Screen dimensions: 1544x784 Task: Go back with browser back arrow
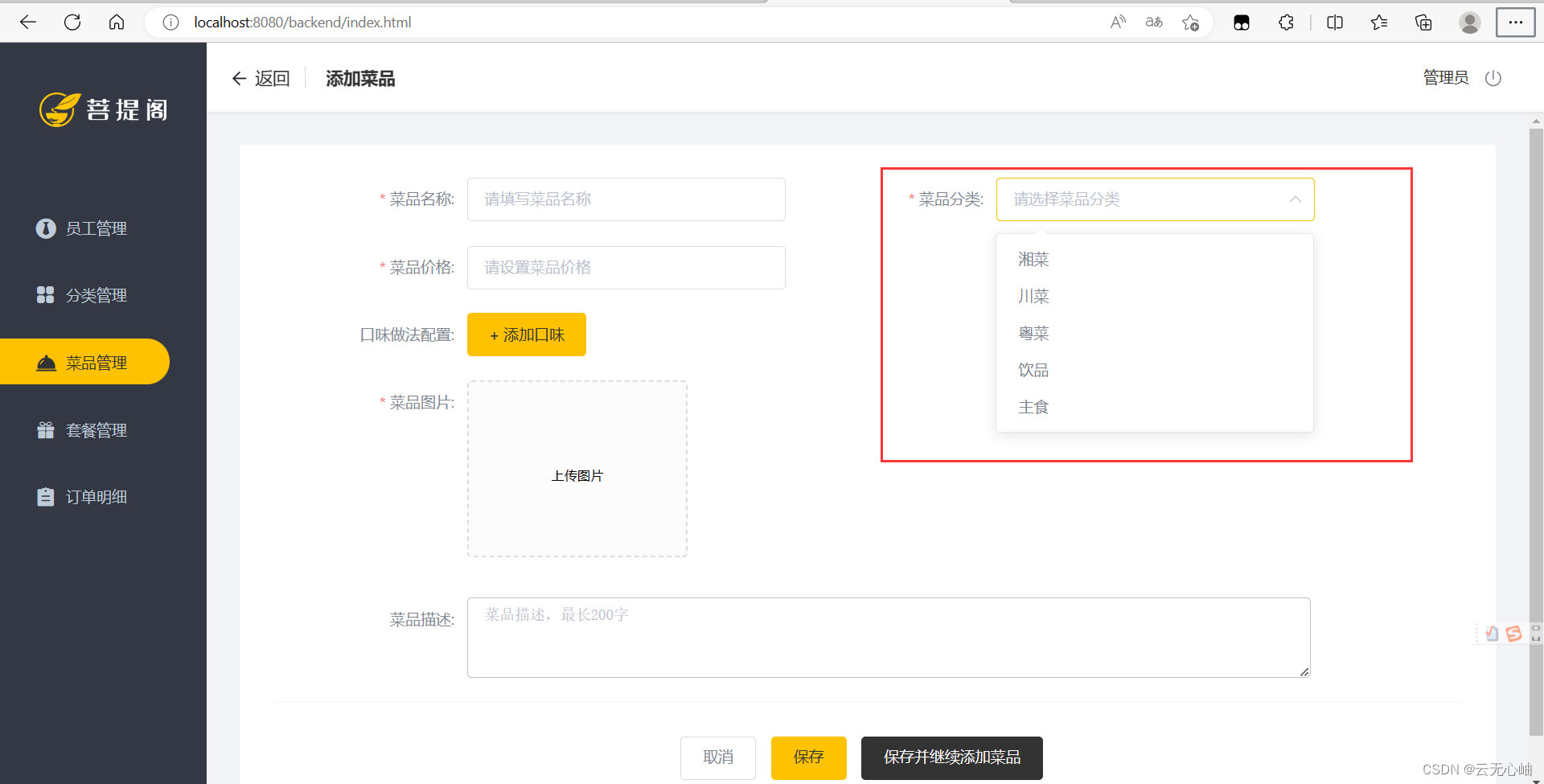tap(28, 23)
